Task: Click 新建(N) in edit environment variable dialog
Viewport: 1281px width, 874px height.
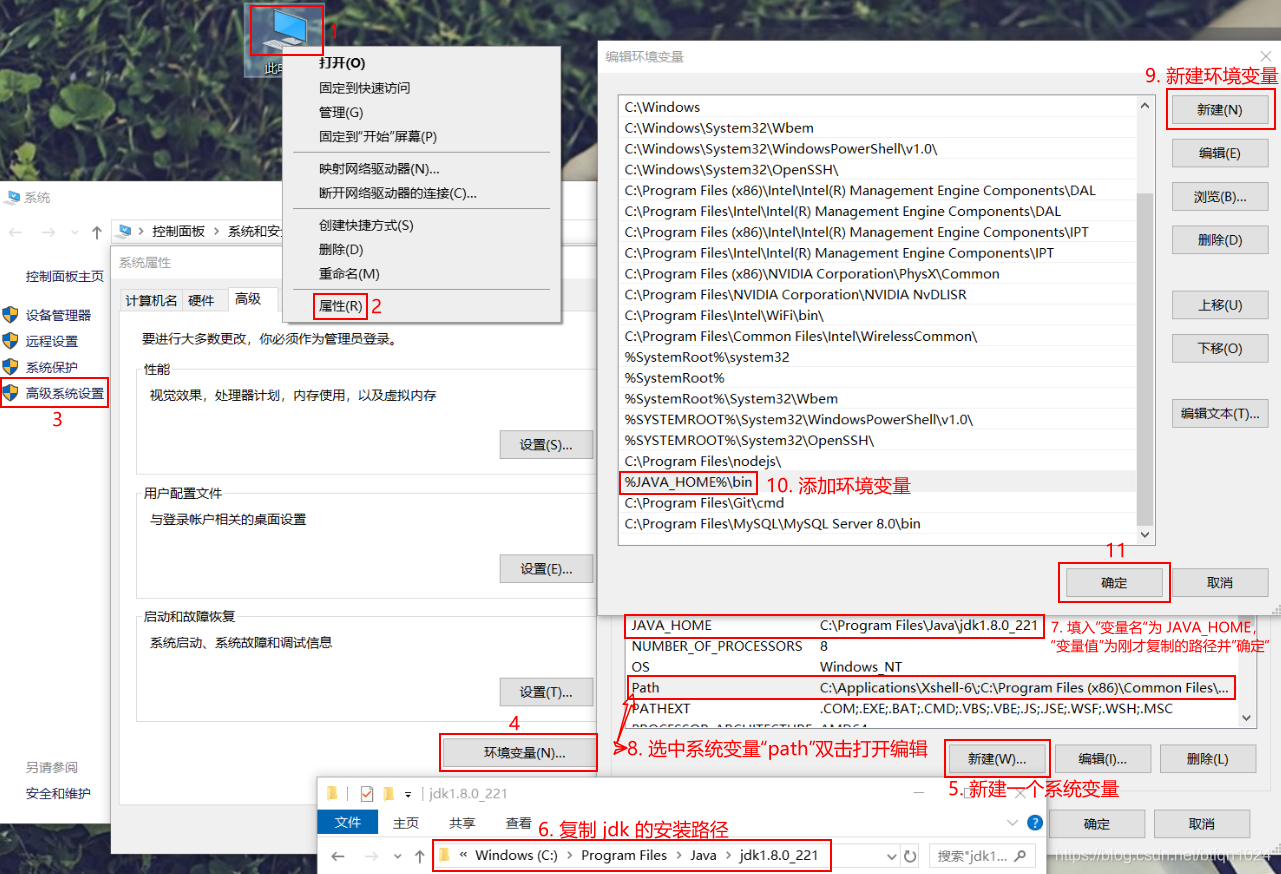Action: 1220,110
